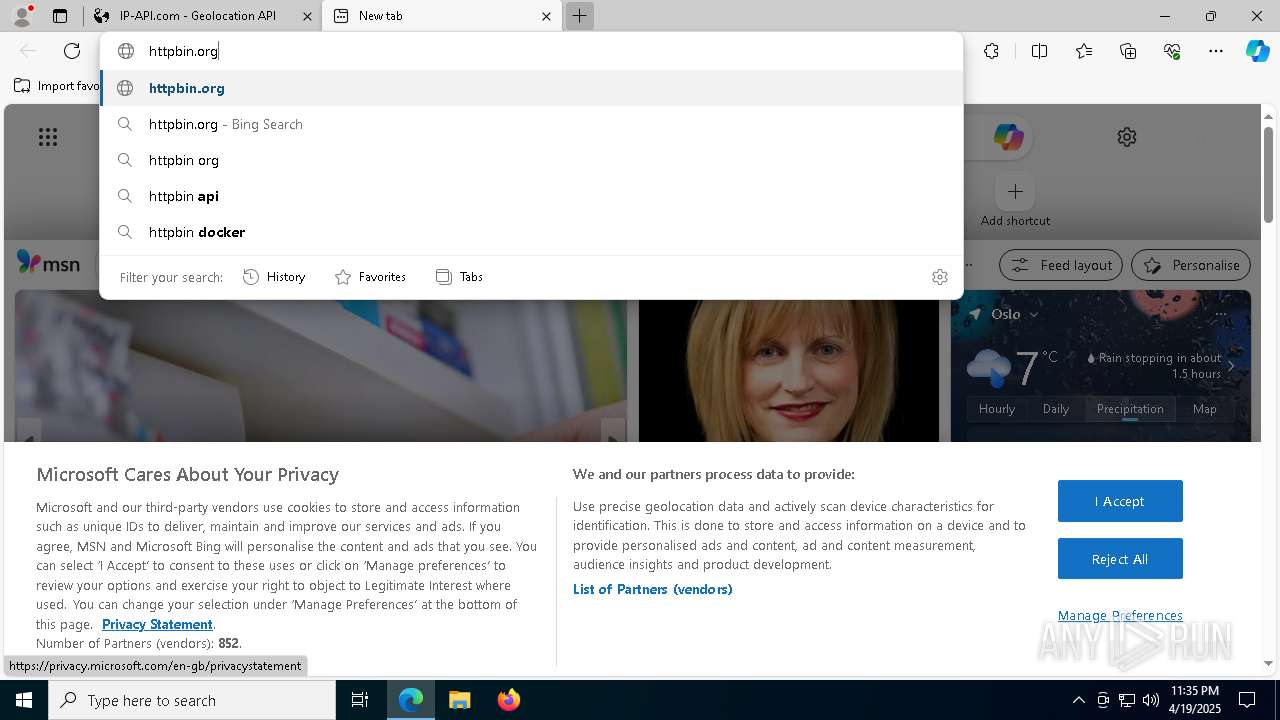Select the New tab browser tab
This screenshot has height=720, width=1280.
pyautogui.click(x=442, y=16)
